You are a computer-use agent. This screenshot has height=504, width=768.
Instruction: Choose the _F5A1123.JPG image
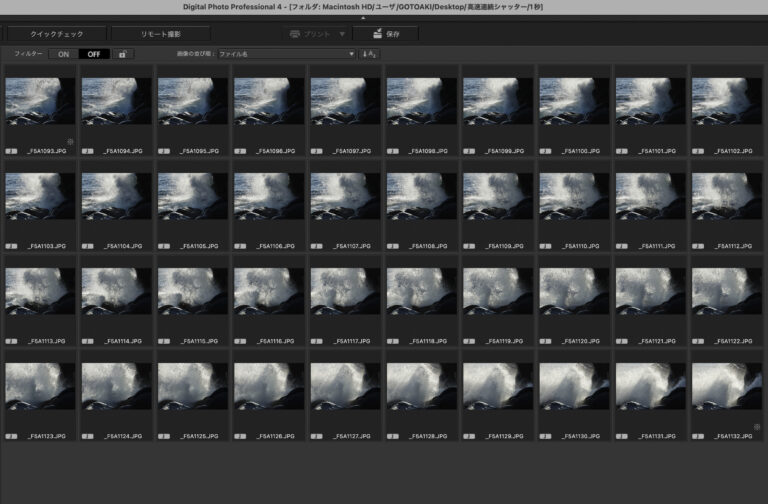[x=40, y=386]
